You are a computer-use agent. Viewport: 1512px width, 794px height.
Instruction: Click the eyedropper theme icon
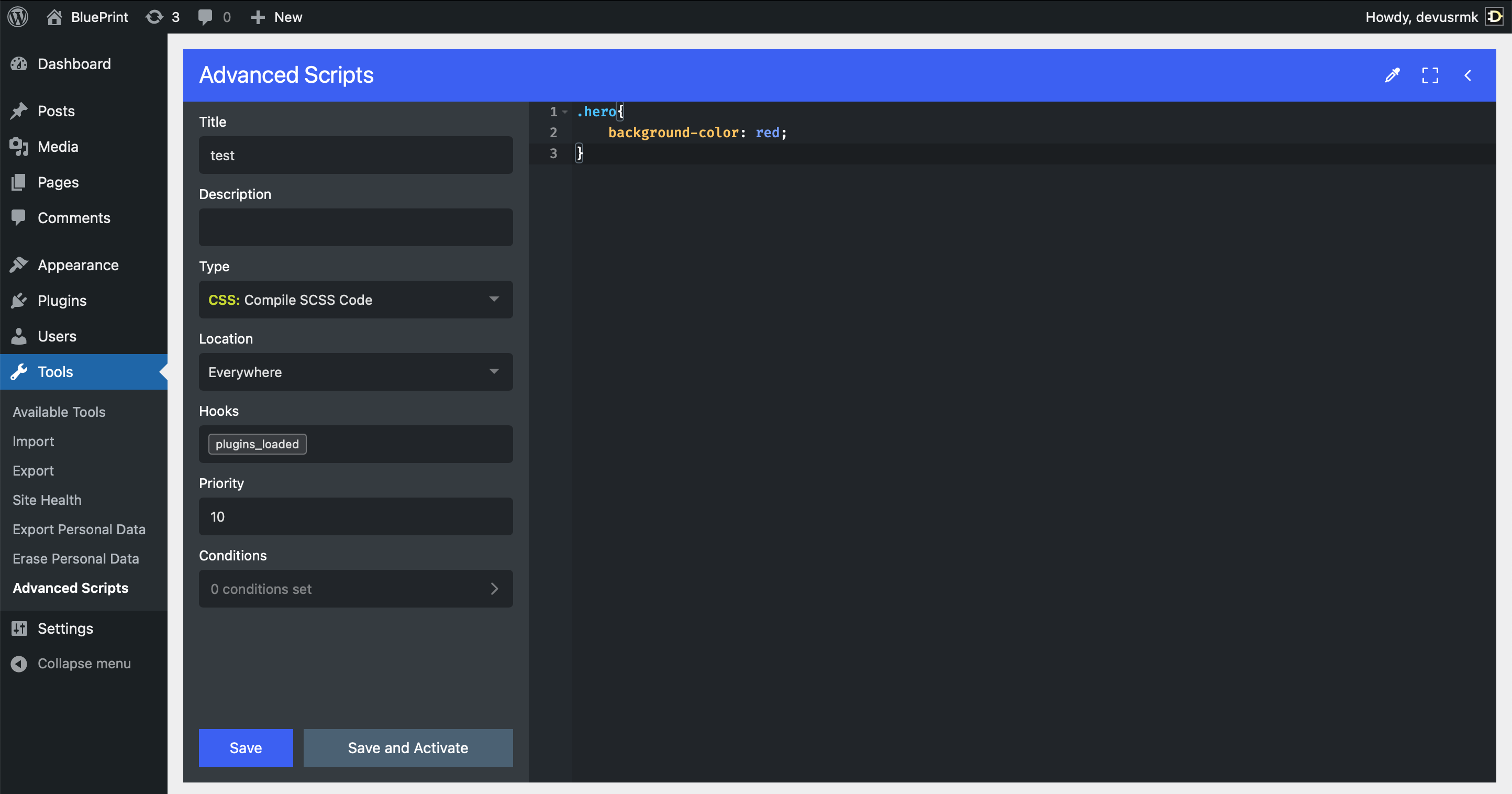(x=1392, y=75)
